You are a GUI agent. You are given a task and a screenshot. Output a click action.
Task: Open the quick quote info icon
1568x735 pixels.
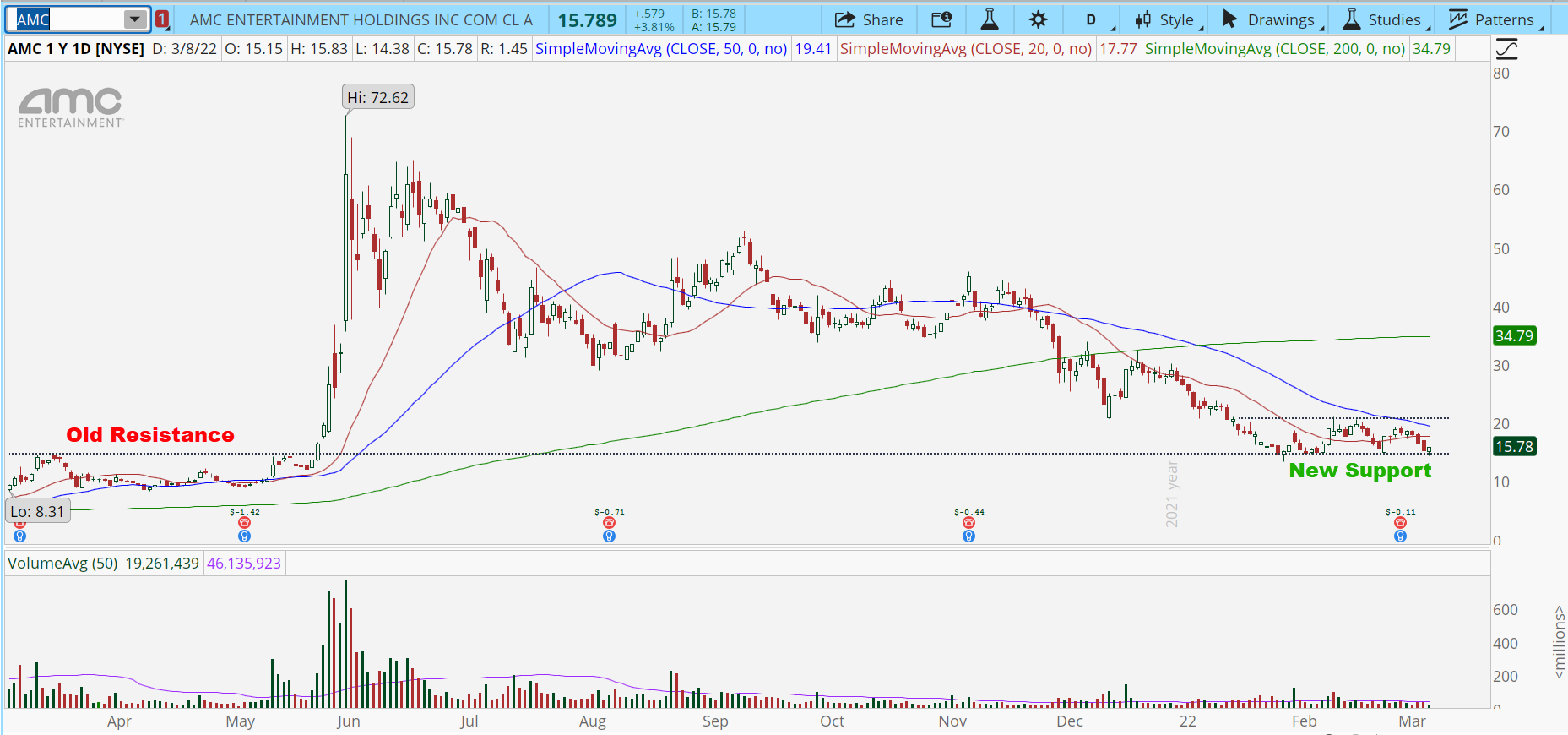coord(941,19)
